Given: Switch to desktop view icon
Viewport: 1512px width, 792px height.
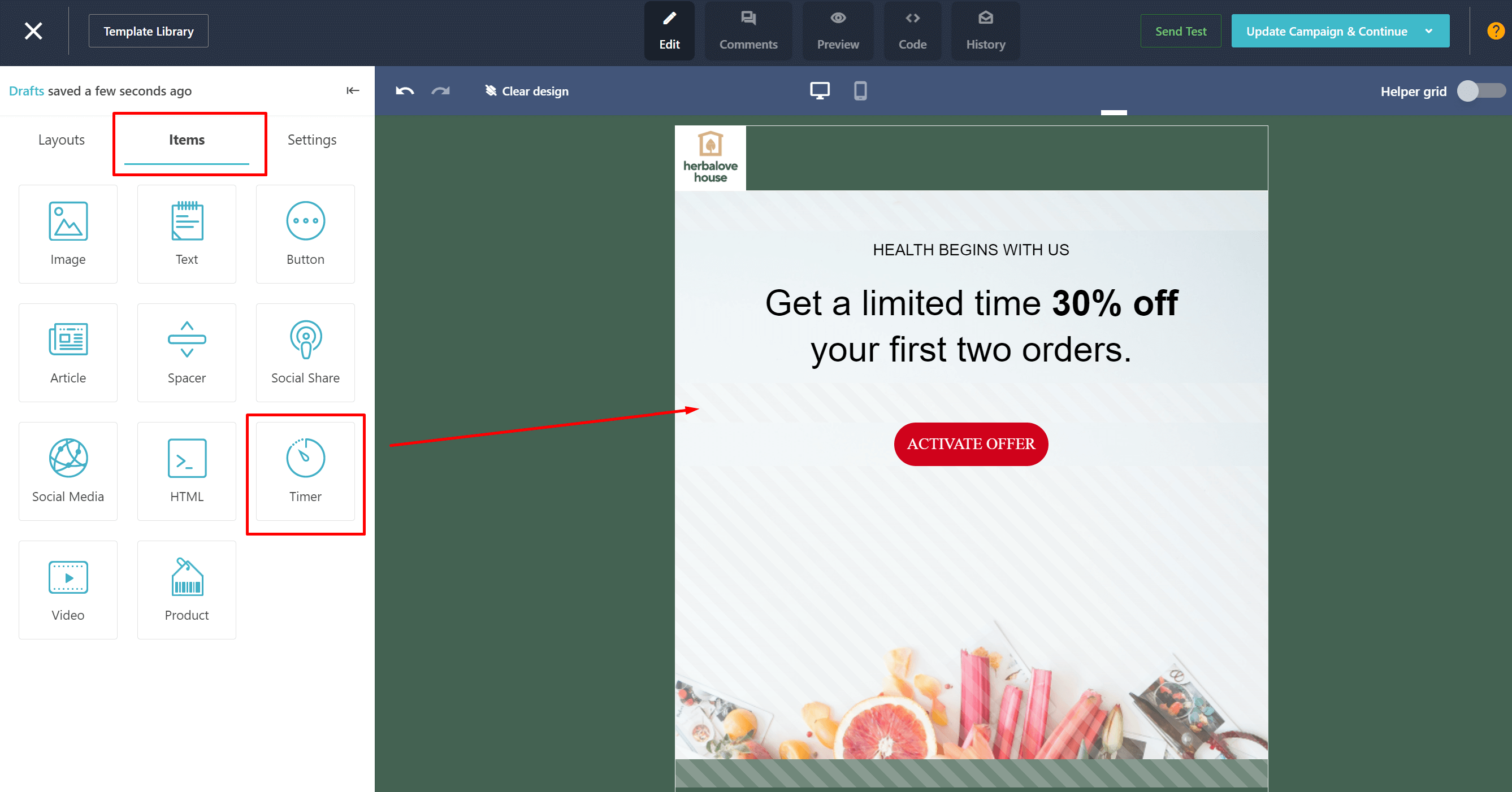Looking at the screenshot, I should point(820,91).
